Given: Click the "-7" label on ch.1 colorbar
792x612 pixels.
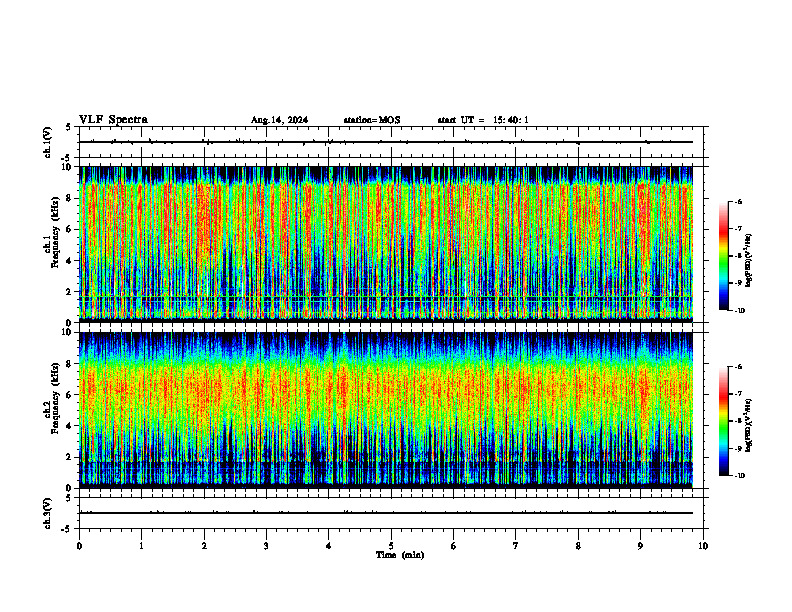Looking at the screenshot, I should tap(738, 229).
